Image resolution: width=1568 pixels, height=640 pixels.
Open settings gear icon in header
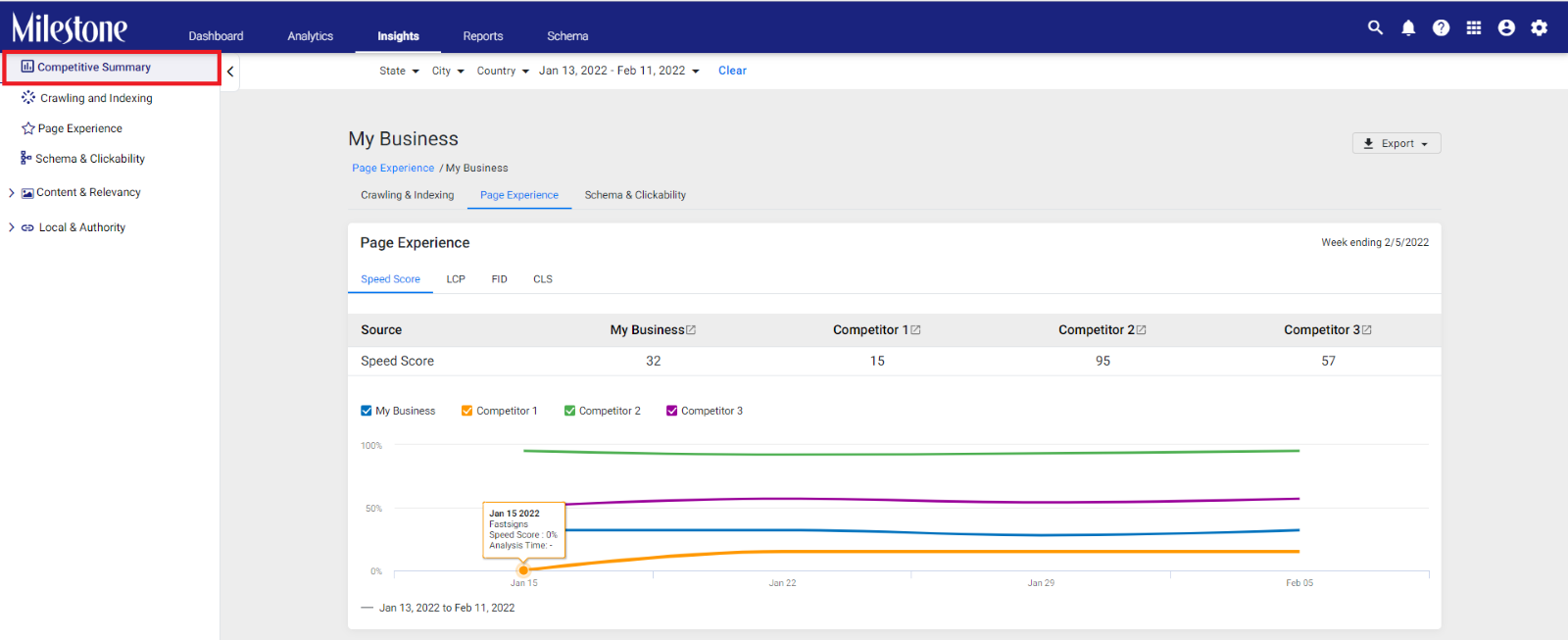pos(1540,27)
